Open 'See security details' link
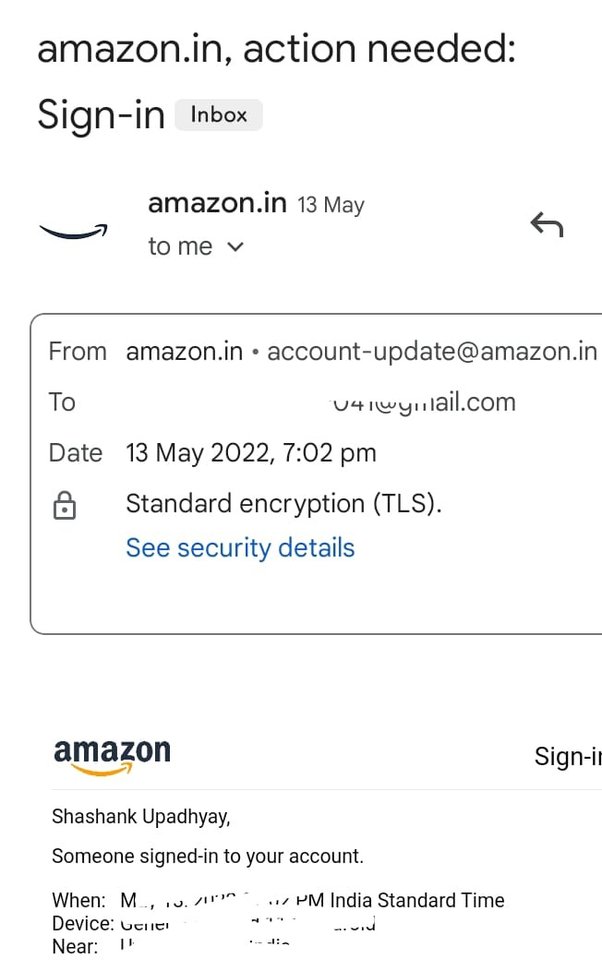Screen dimensions: 602x971 [239, 547]
